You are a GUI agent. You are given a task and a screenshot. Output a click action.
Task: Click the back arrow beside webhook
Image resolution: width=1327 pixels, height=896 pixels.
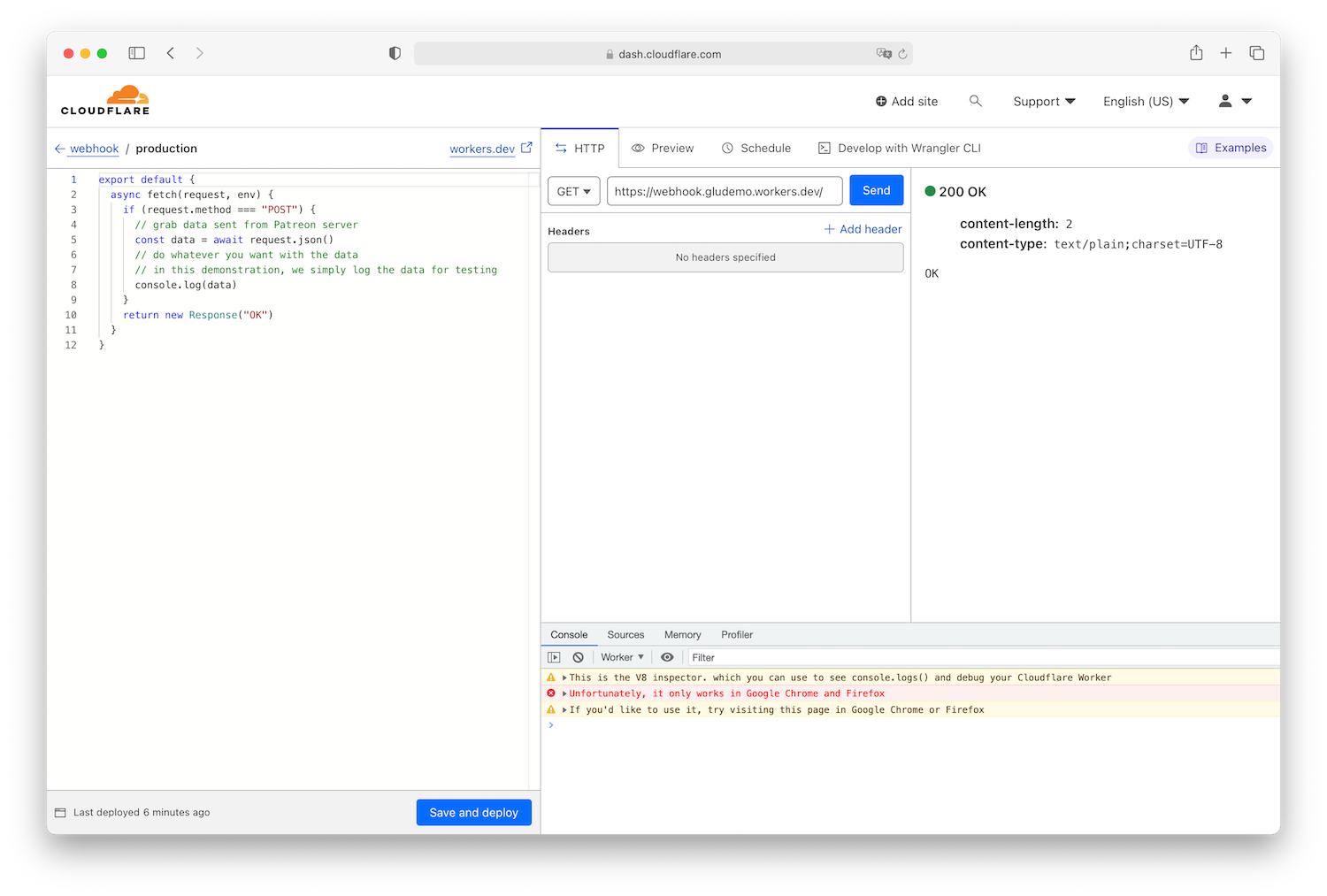[59, 149]
